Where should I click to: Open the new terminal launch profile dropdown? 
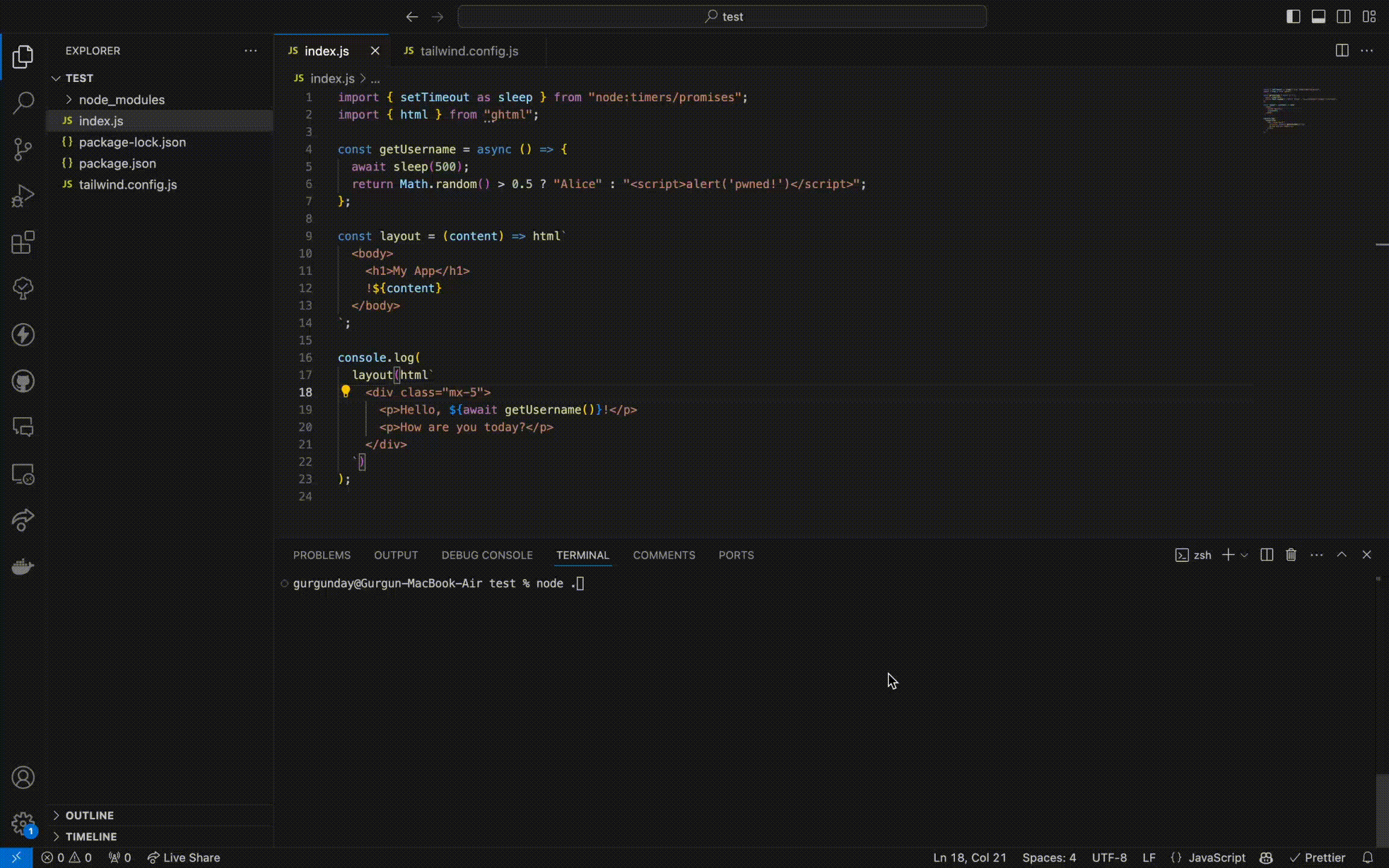coord(1244,555)
